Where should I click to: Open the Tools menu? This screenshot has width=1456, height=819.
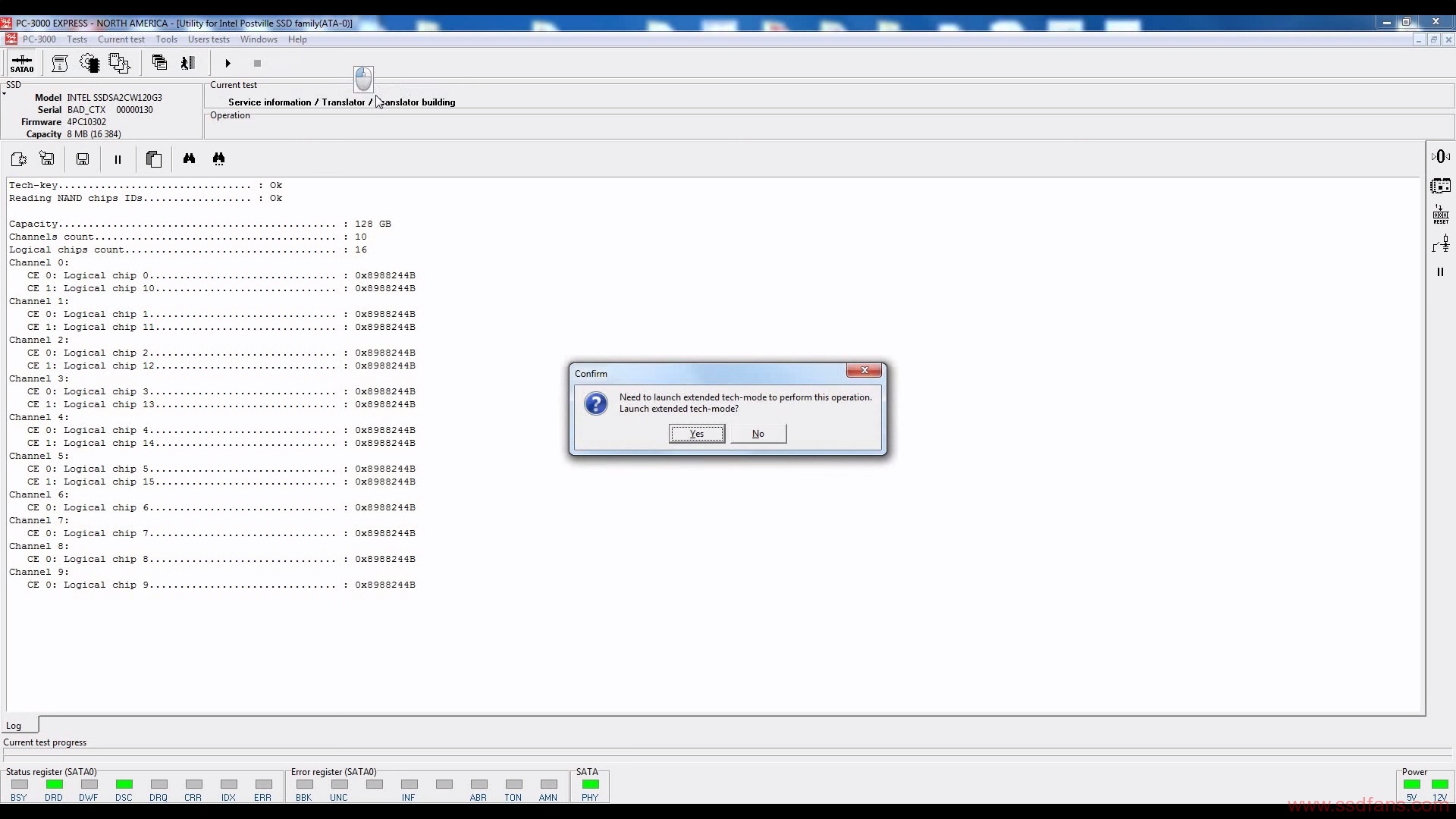[166, 39]
